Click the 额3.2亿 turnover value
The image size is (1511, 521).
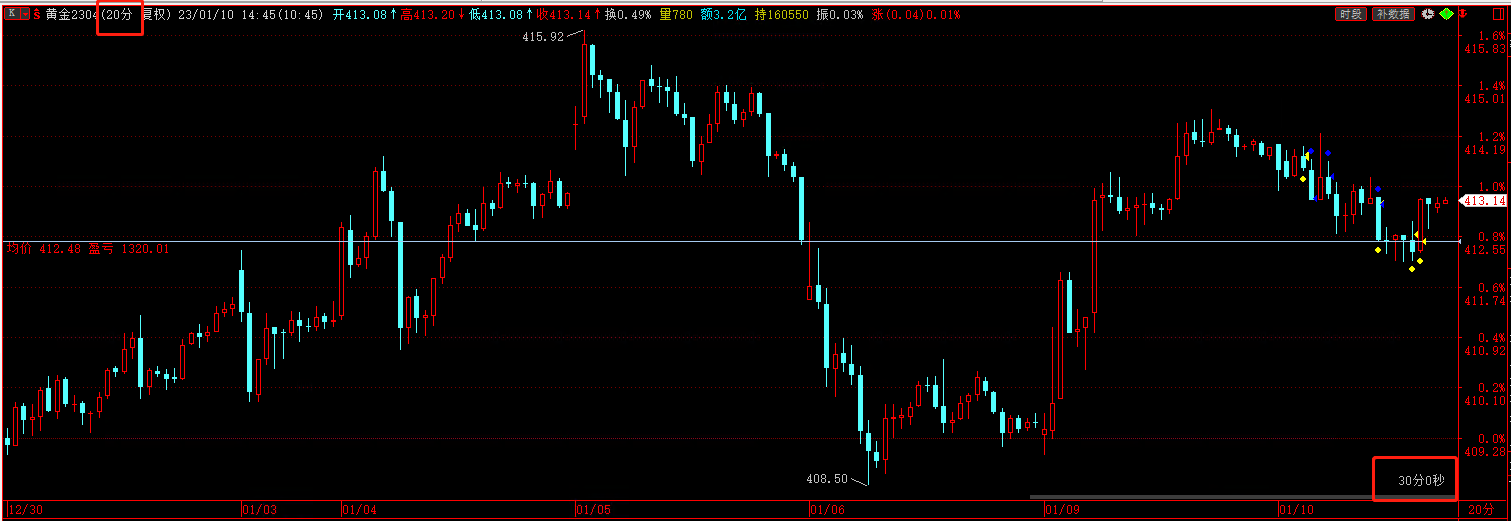(725, 15)
